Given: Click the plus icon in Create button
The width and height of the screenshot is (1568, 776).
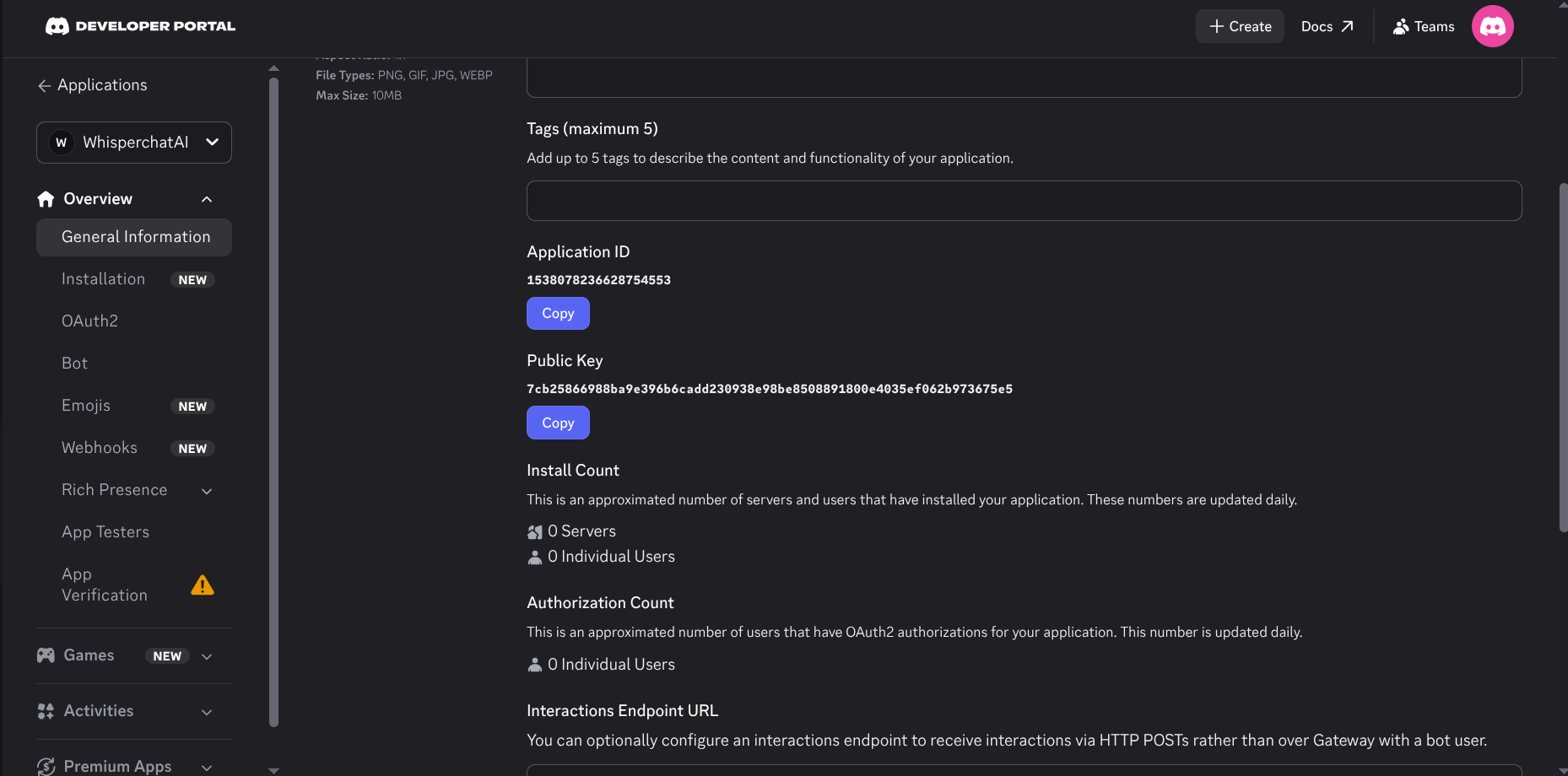Looking at the screenshot, I should click(1216, 26).
